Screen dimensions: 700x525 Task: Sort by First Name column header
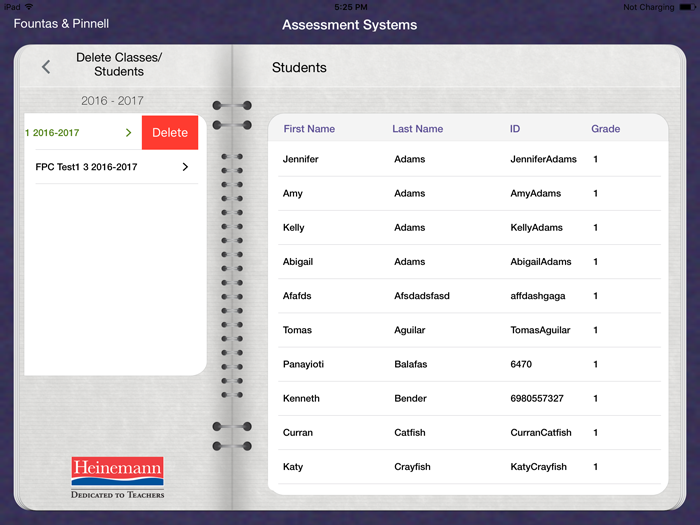coord(309,129)
